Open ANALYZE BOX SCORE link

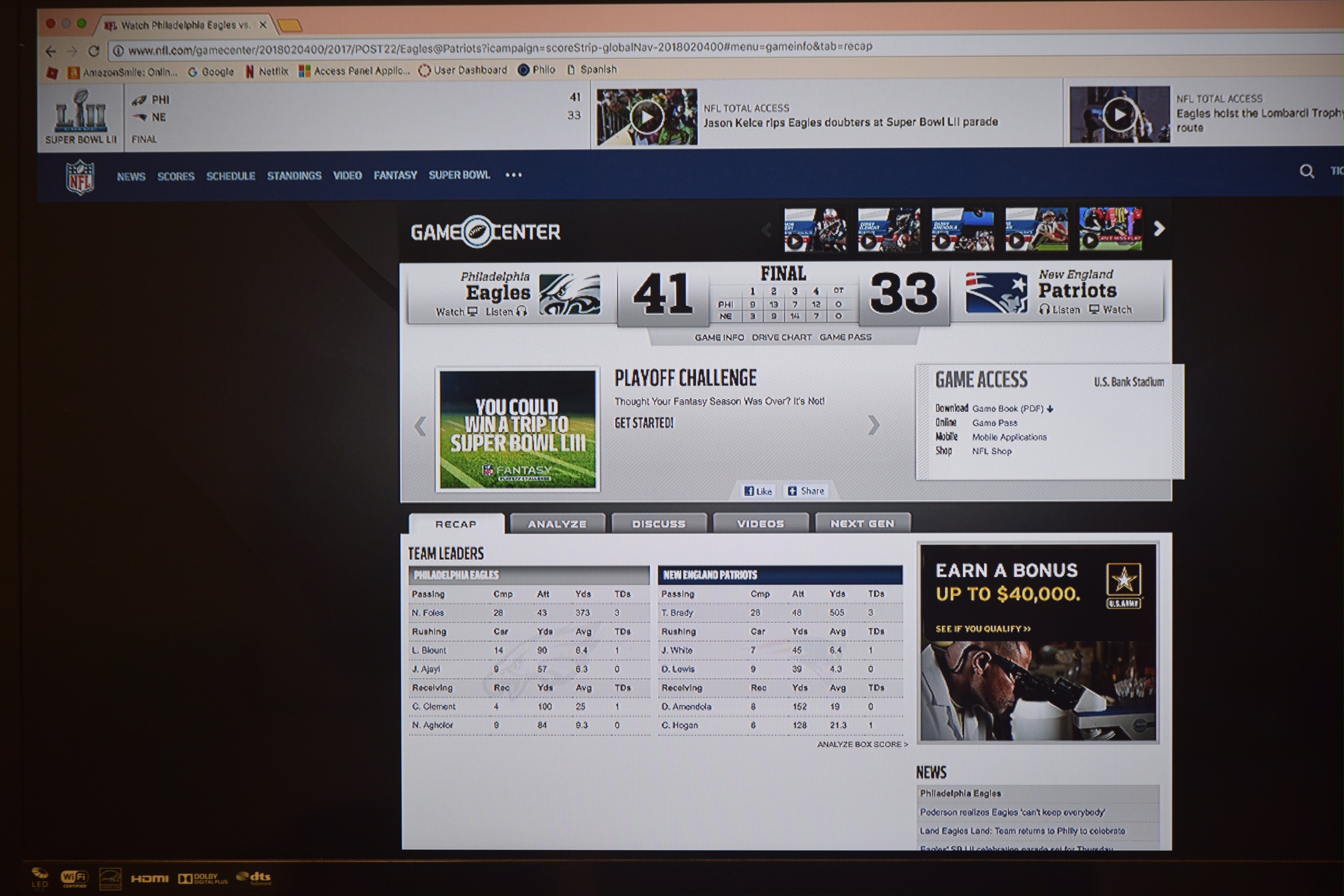pos(862,745)
